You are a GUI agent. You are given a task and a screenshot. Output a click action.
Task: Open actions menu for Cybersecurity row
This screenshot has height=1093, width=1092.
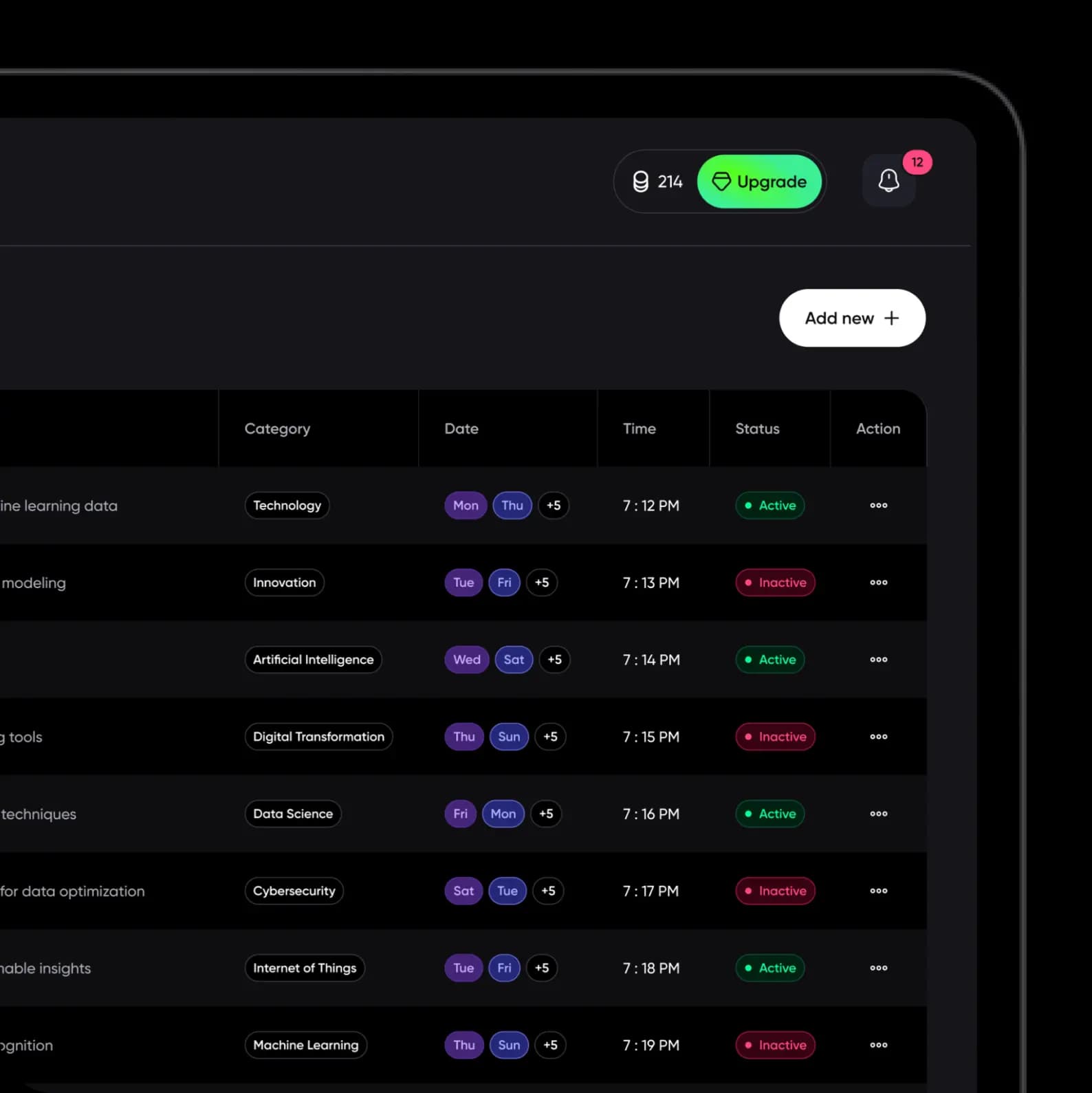pos(878,891)
